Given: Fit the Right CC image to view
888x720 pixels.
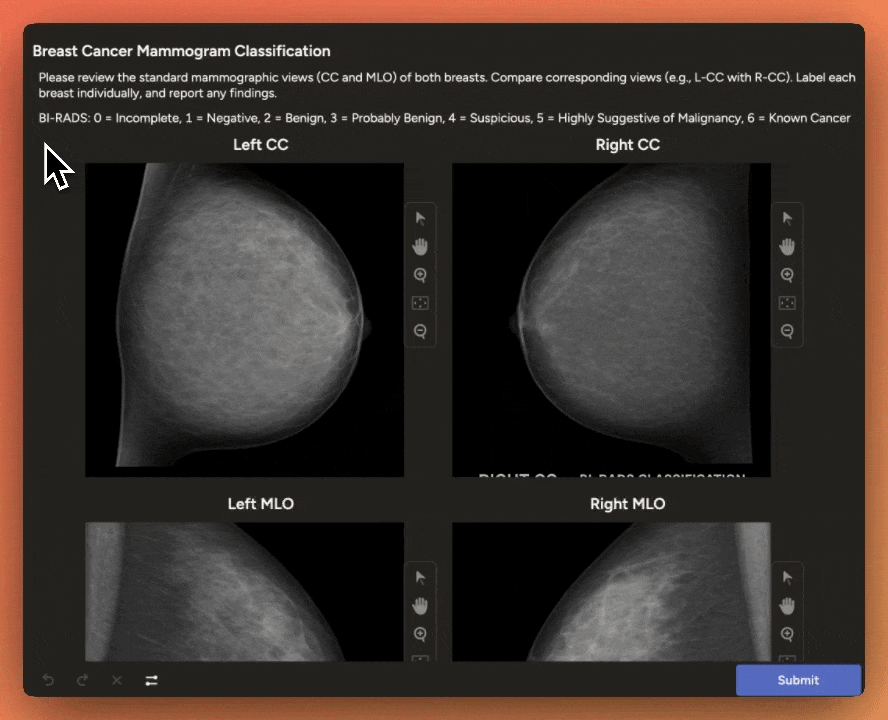Looking at the screenshot, I should pos(787,303).
